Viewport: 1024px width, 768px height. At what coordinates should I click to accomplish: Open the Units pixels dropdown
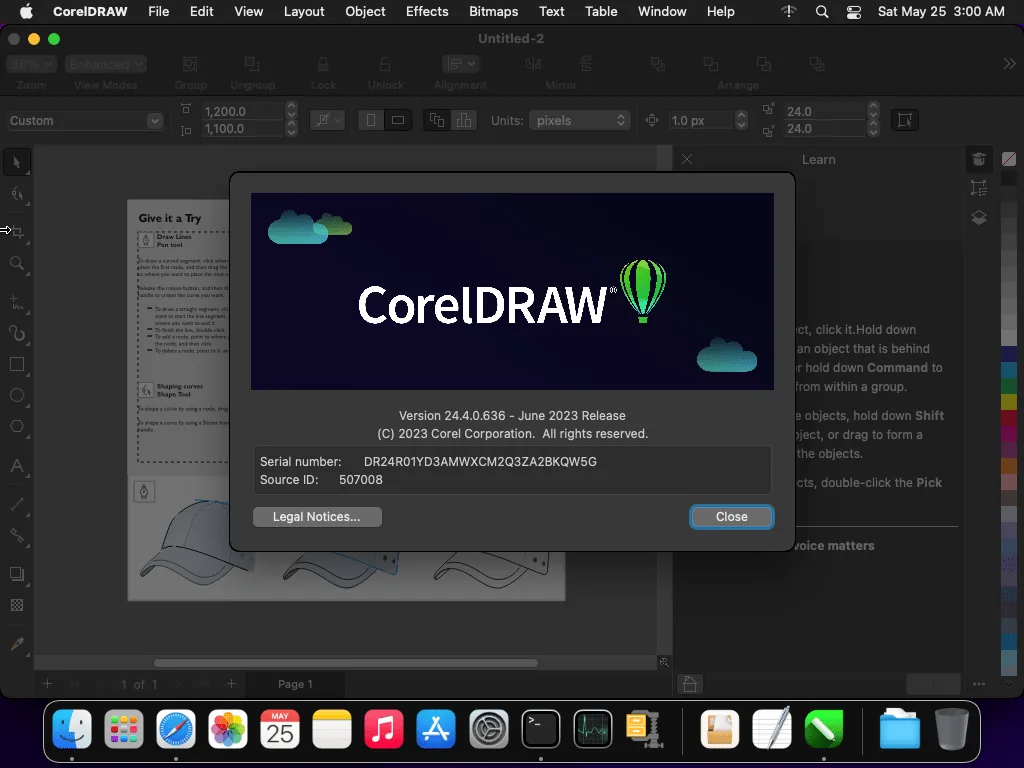click(579, 120)
